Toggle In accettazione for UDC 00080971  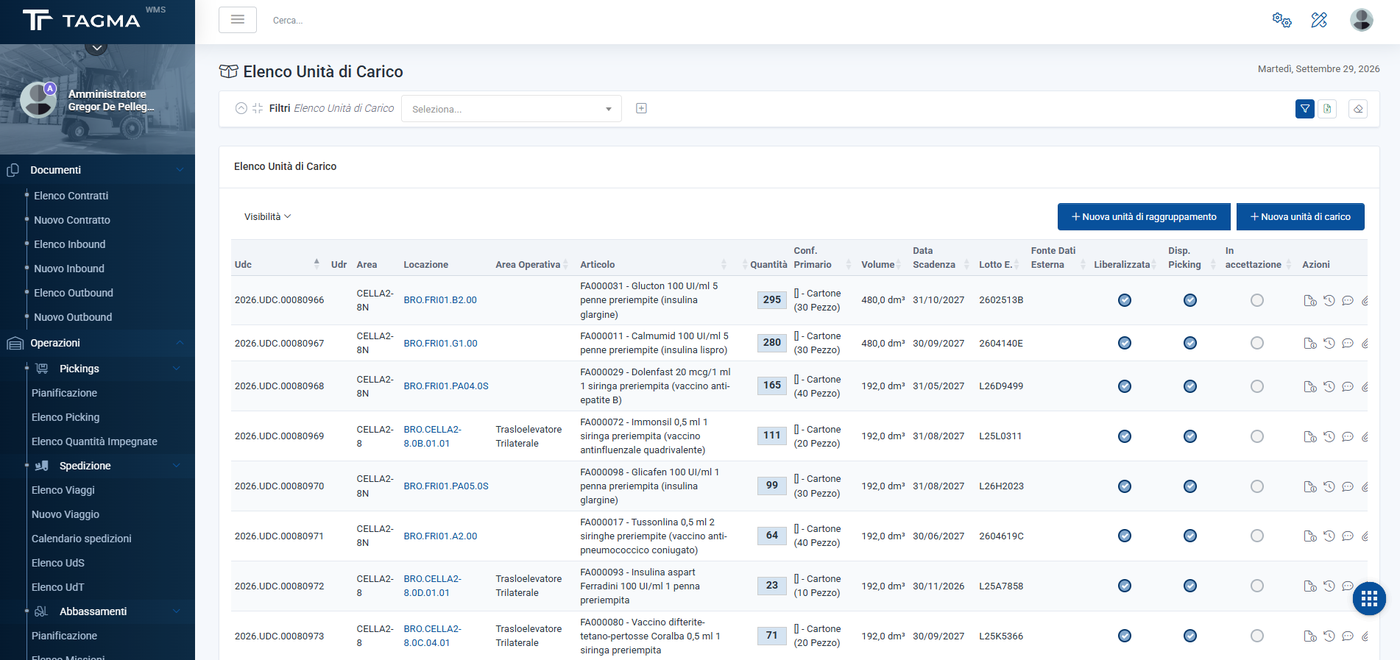click(x=1257, y=536)
